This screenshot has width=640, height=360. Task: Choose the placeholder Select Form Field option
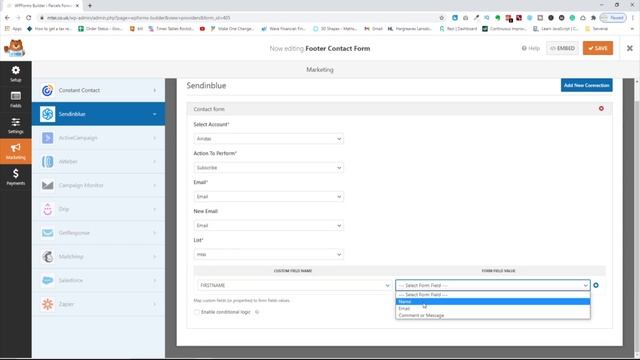[x=493, y=295]
